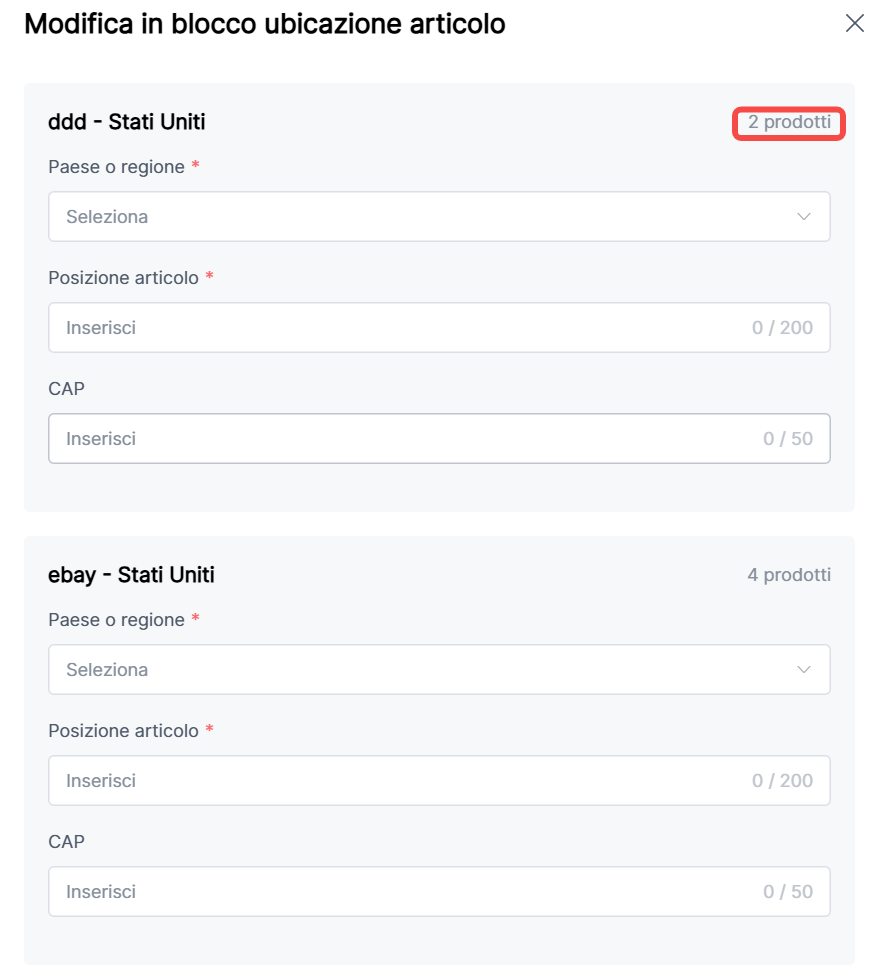Click the chevron arrow in ebay country selector
The width and height of the screenshot is (876, 966).
point(804,670)
